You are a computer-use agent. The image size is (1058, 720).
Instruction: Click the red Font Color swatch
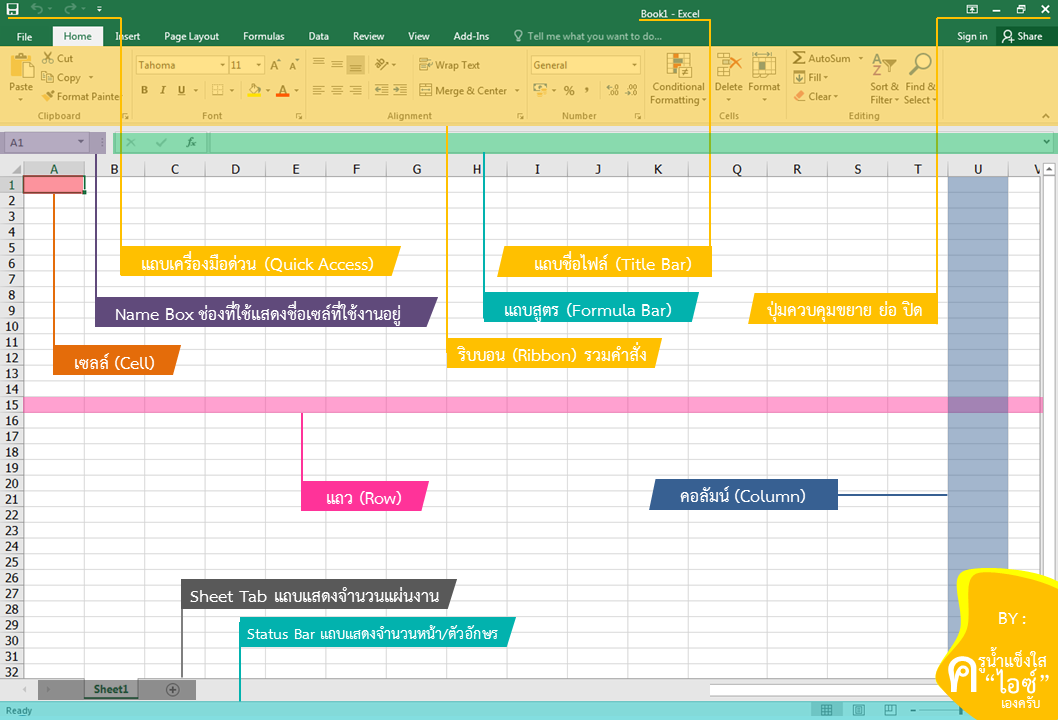(x=282, y=91)
